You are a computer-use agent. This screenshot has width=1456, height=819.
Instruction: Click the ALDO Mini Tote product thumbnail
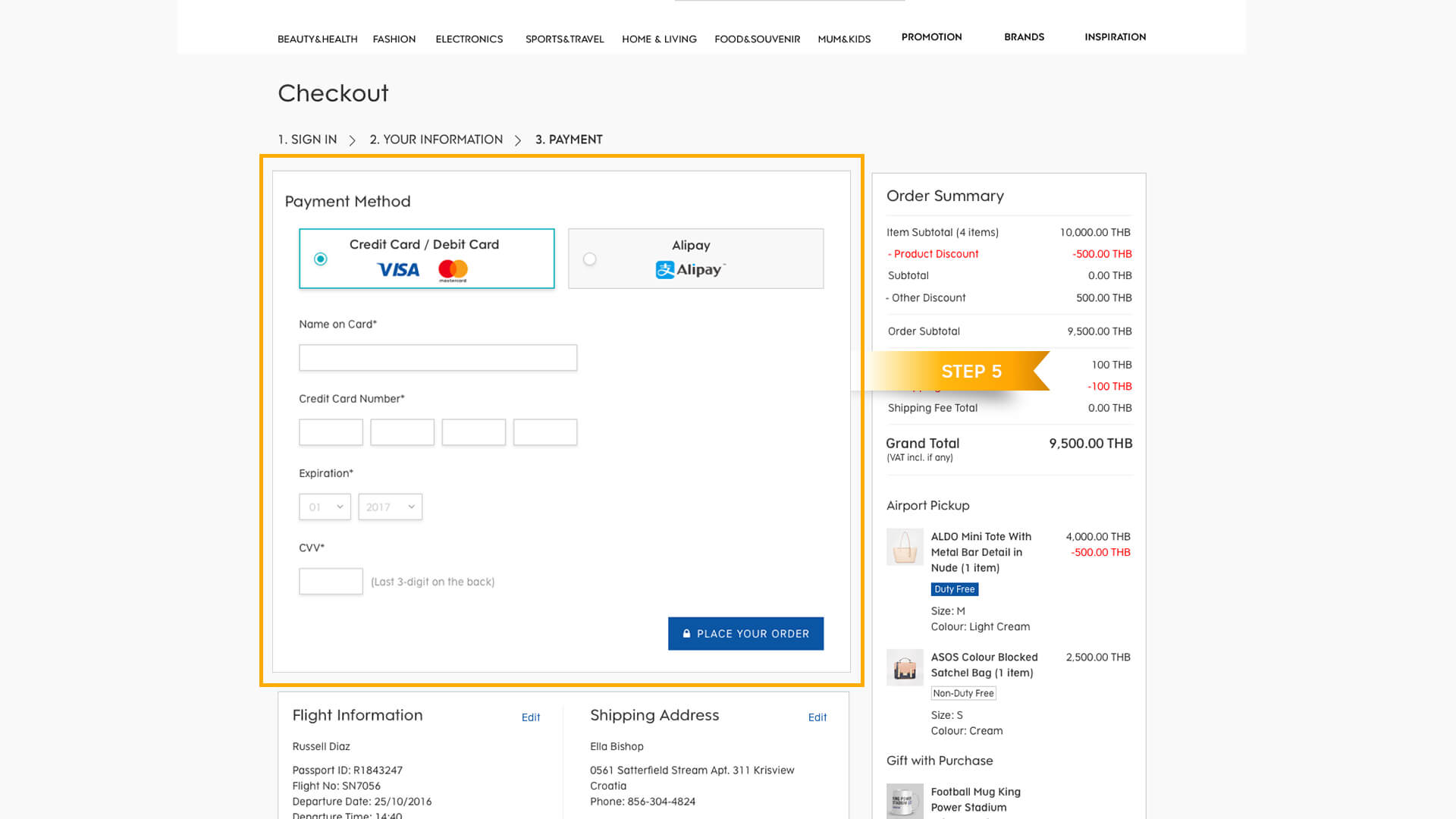pyautogui.click(x=905, y=547)
